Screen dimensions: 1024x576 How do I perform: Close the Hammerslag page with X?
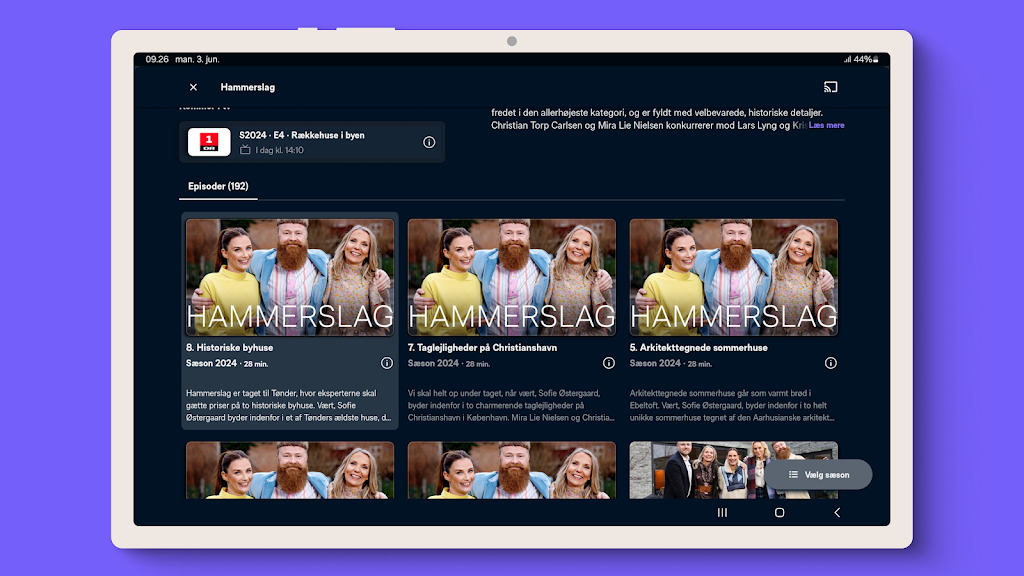[193, 87]
